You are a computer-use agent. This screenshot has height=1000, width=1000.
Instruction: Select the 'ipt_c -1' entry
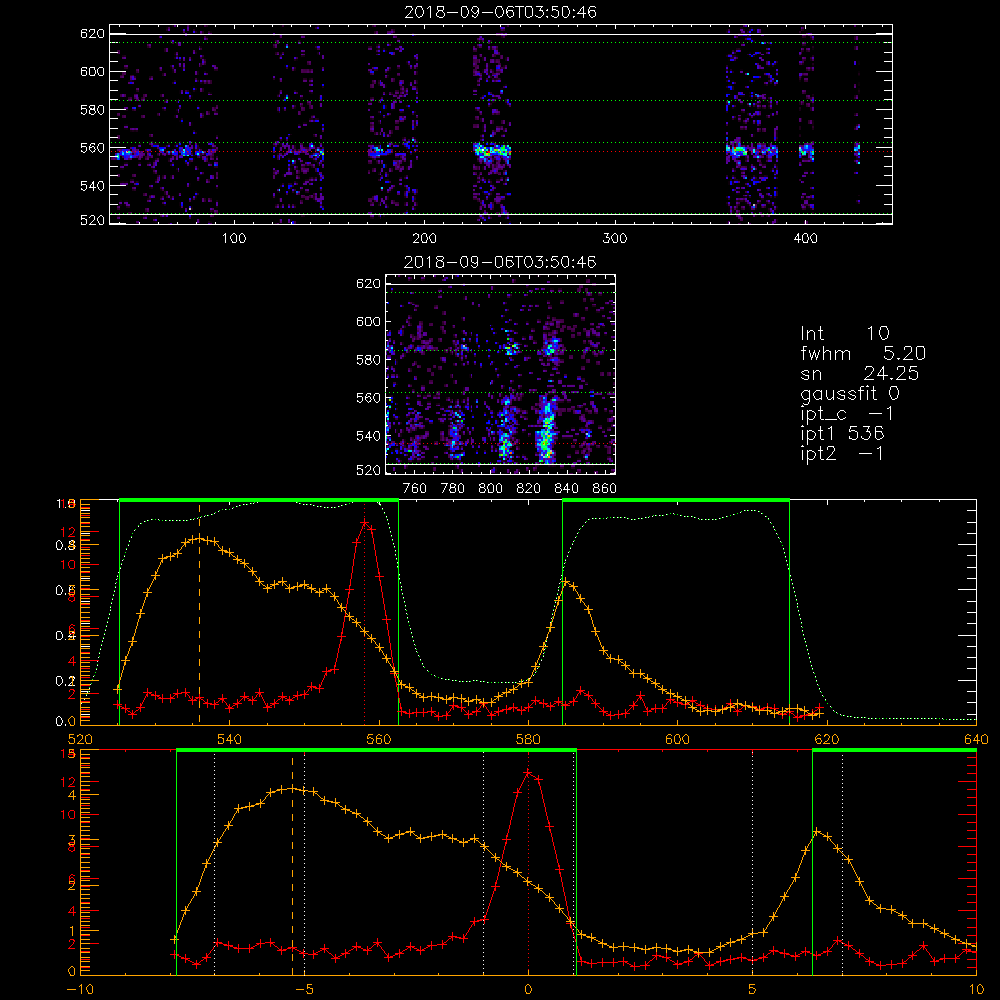pos(847,414)
